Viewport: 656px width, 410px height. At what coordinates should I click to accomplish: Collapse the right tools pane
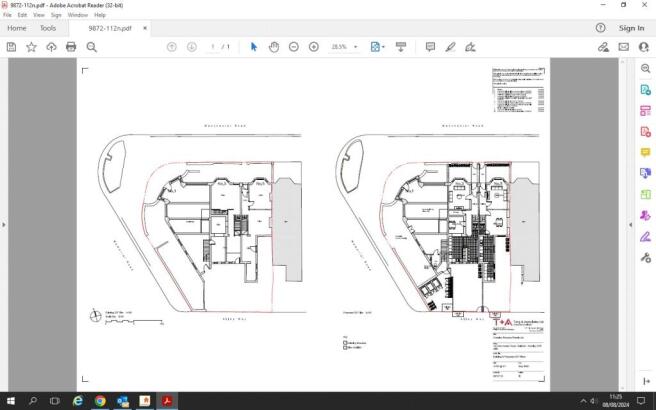coord(630,225)
